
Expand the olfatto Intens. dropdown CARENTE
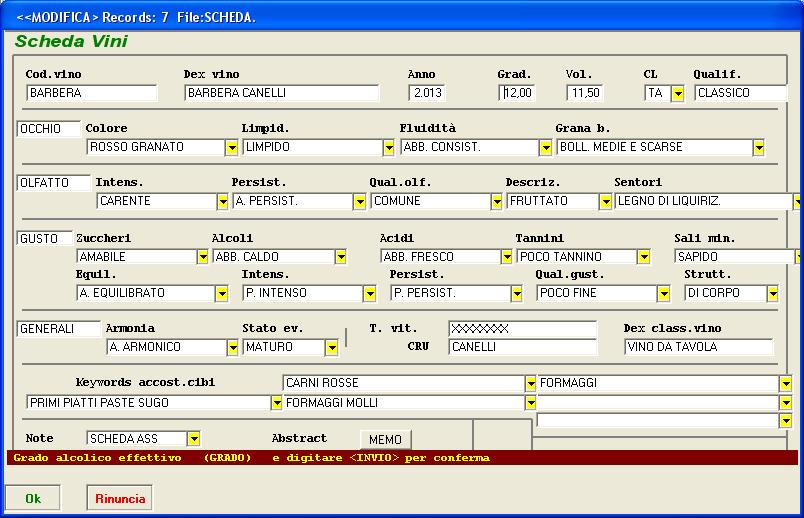(x=222, y=202)
